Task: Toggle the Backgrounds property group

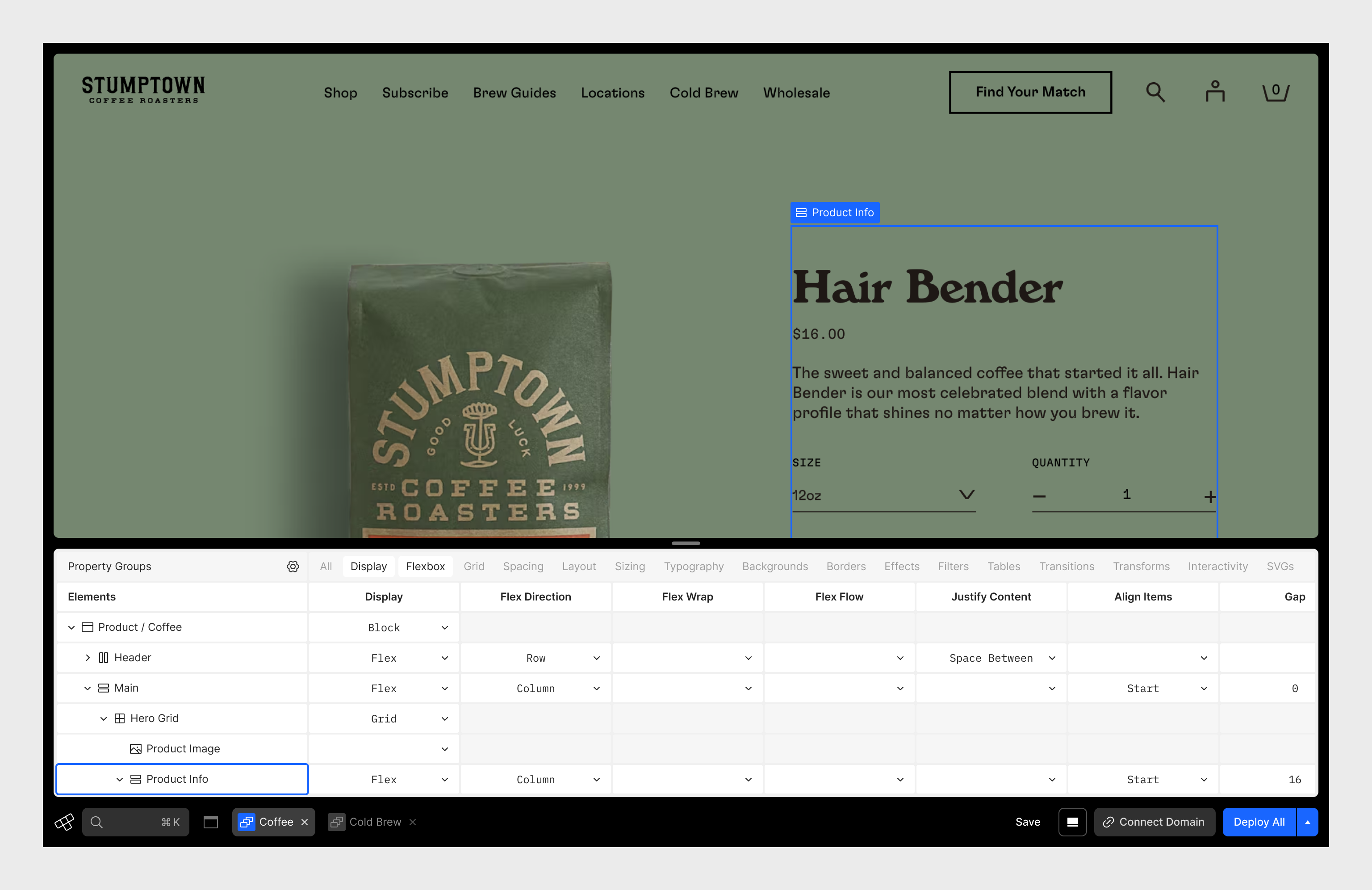Action: pos(775,567)
